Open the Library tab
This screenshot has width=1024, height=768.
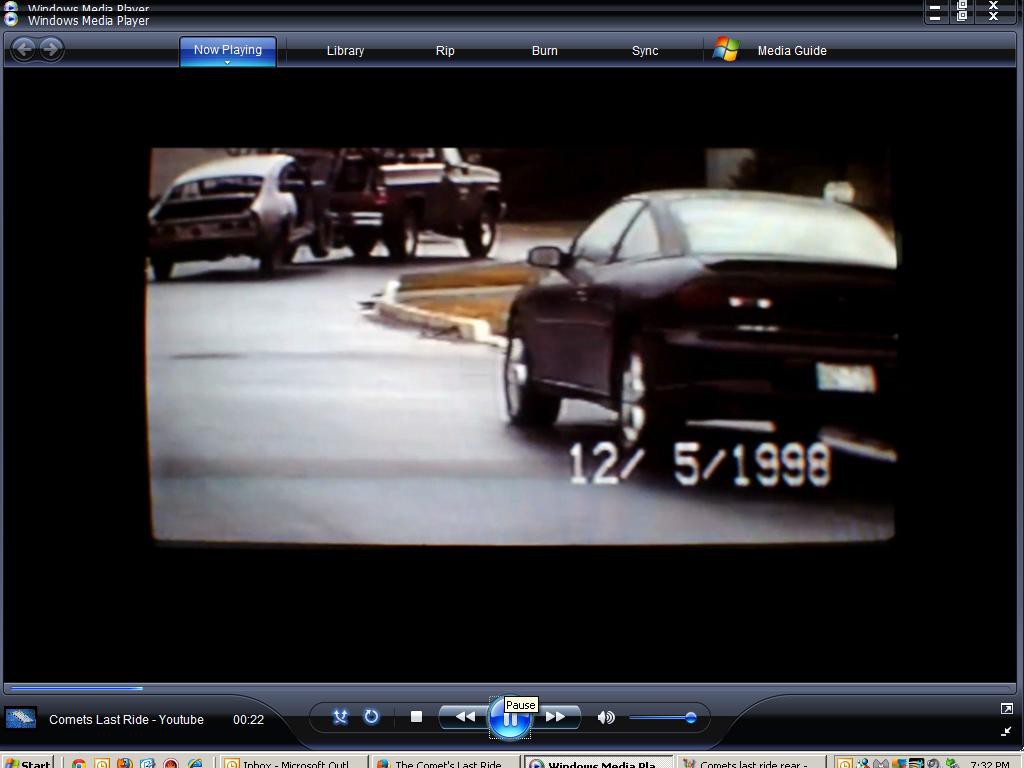[345, 51]
